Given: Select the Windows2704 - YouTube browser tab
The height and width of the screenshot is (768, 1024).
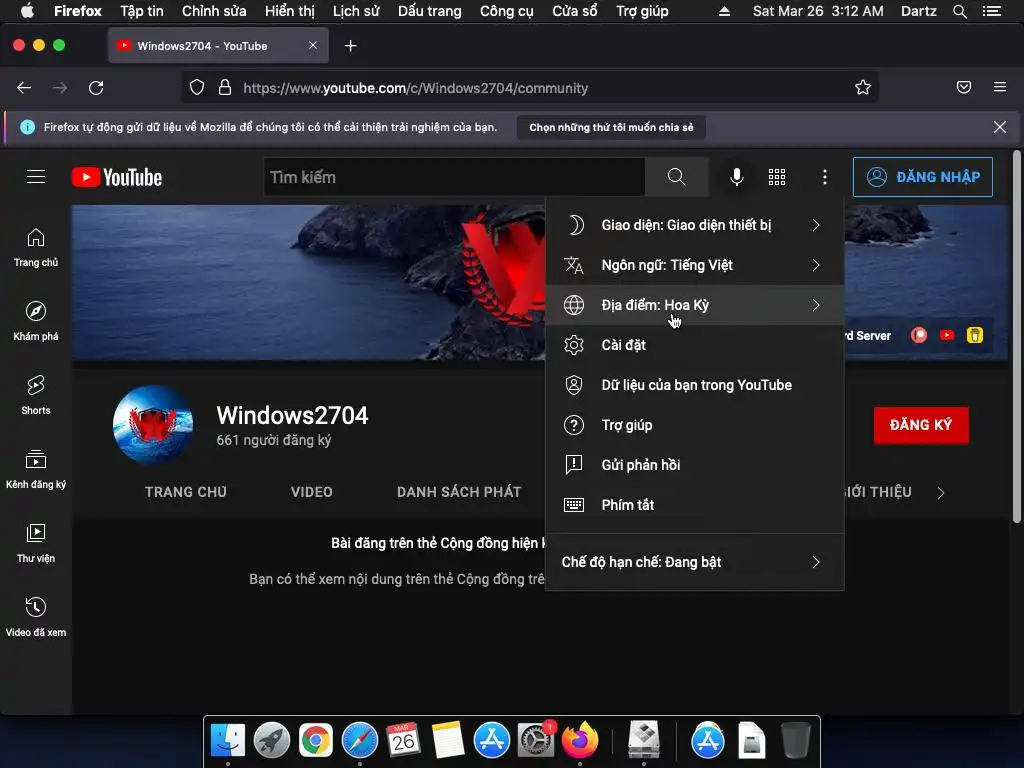Looking at the screenshot, I should [218, 46].
